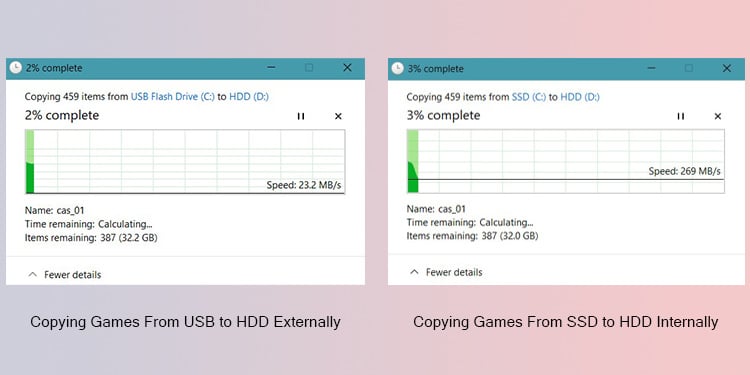Close the 3% complete copy window
The width and height of the screenshot is (750, 375).
coord(727,68)
